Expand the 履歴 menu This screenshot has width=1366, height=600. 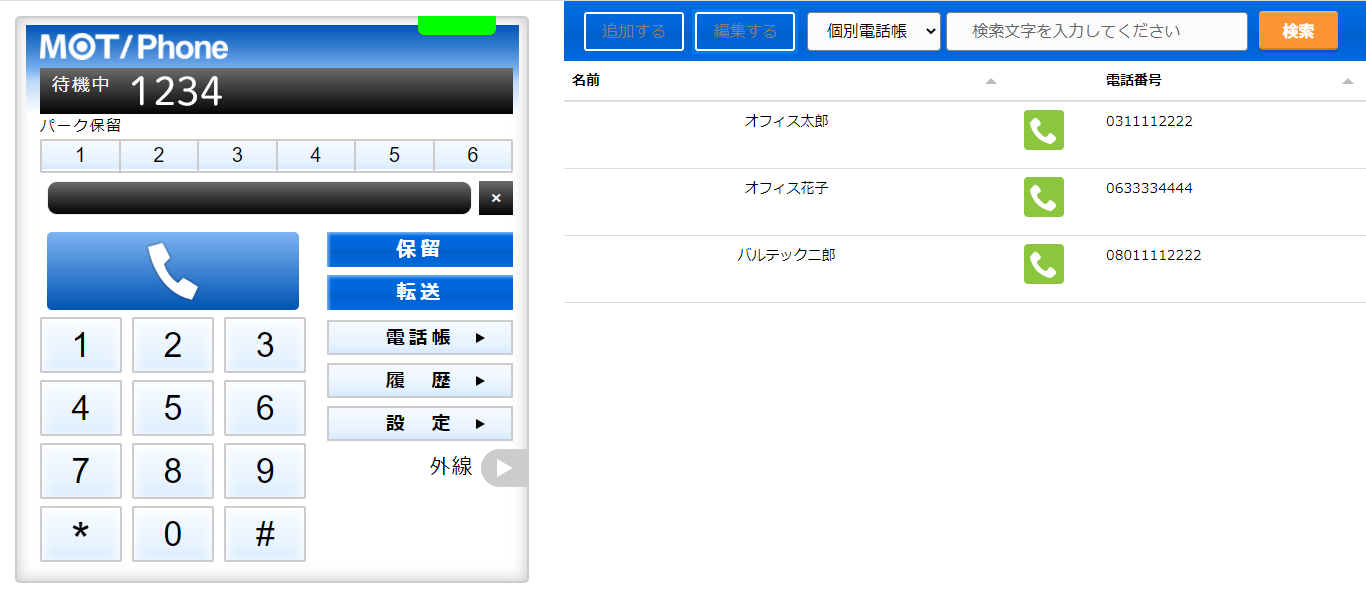419,381
